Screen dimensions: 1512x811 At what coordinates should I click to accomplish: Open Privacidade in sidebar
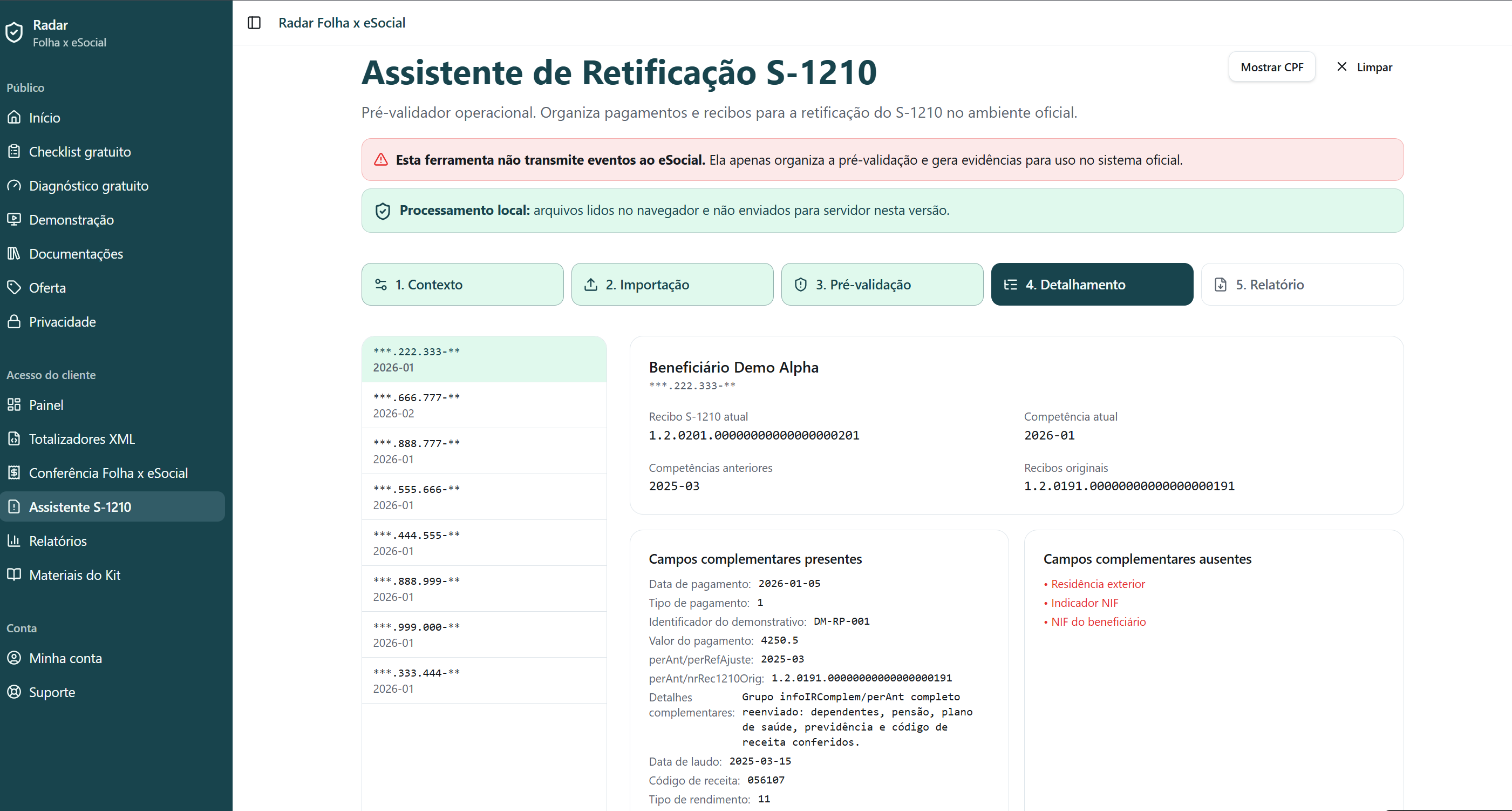[x=113, y=322]
